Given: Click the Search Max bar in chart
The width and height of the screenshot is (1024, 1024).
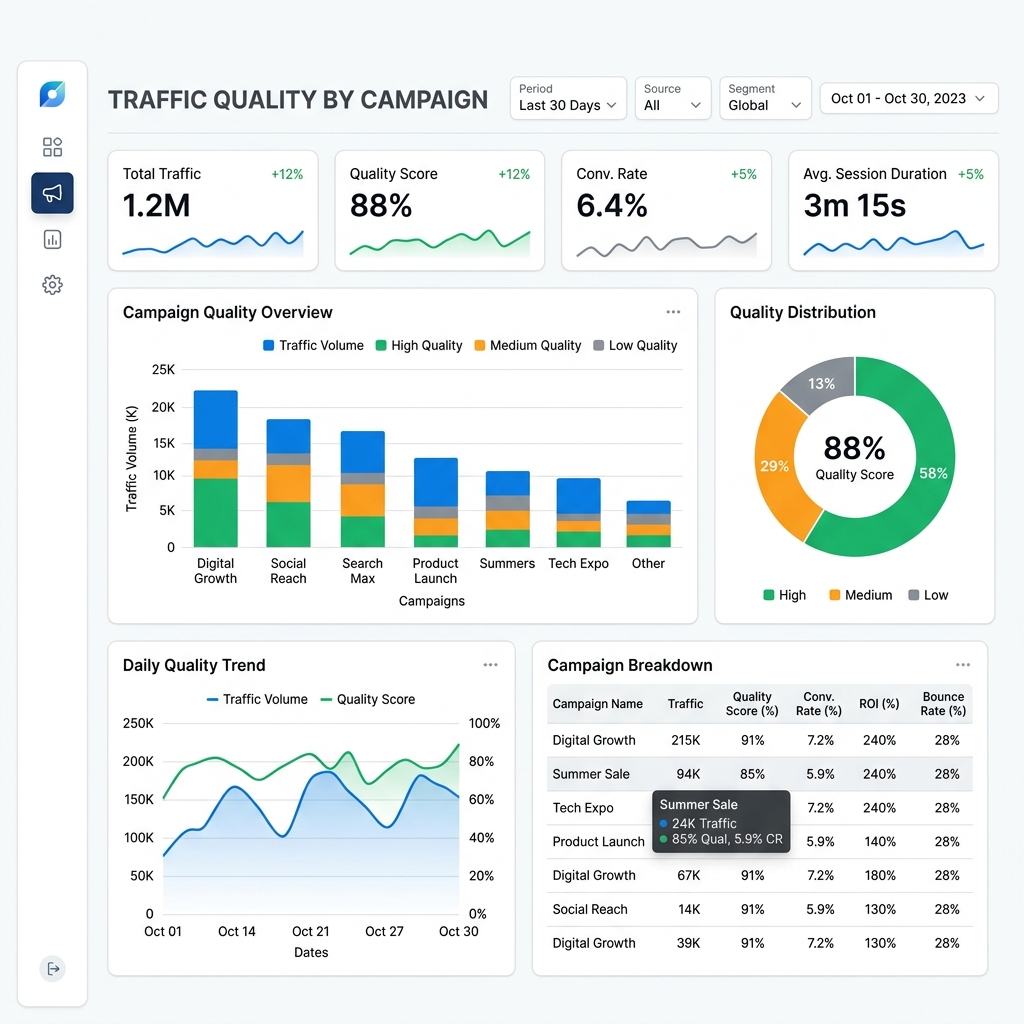Looking at the screenshot, I should point(362,489).
